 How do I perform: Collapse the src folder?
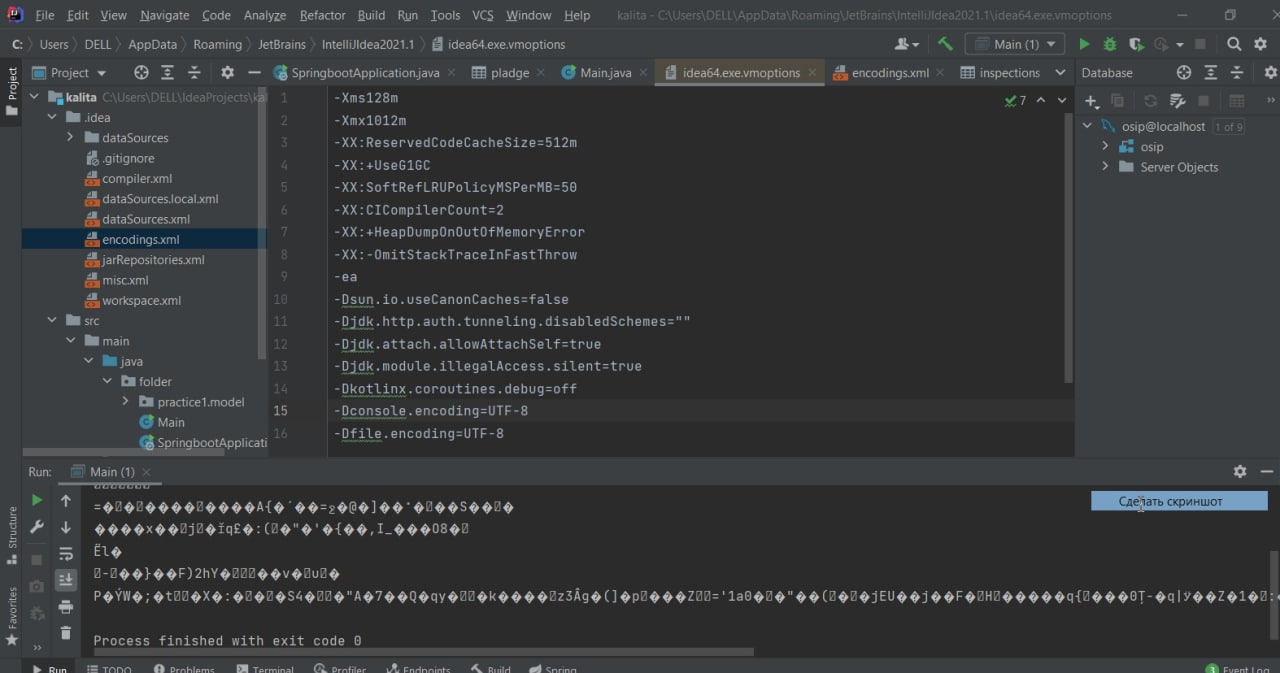[x=52, y=320]
